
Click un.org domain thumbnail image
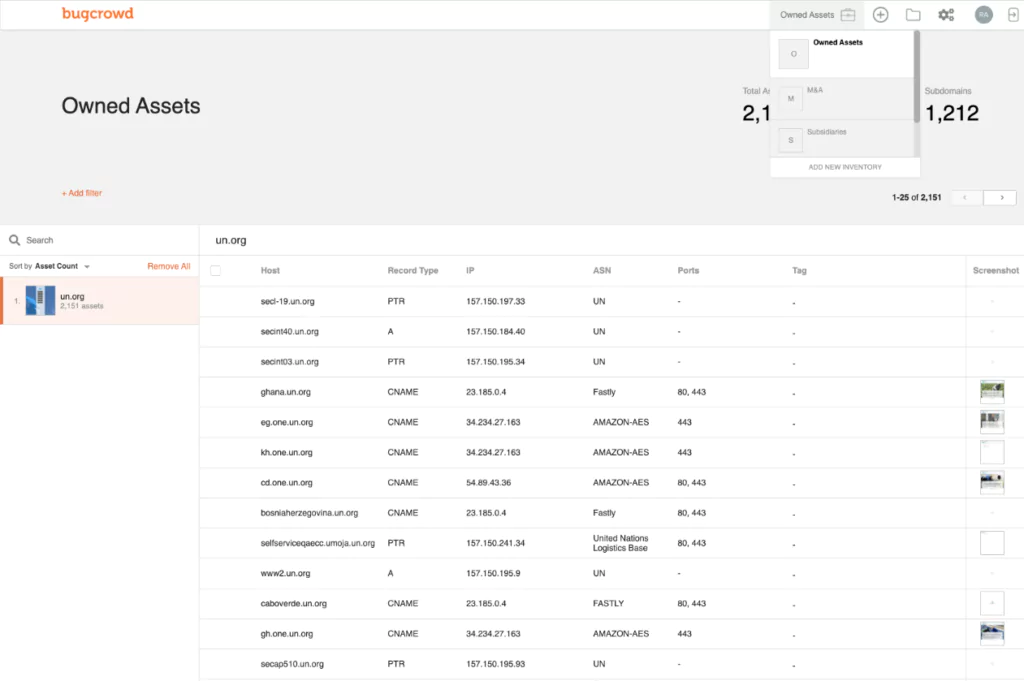point(40,301)
